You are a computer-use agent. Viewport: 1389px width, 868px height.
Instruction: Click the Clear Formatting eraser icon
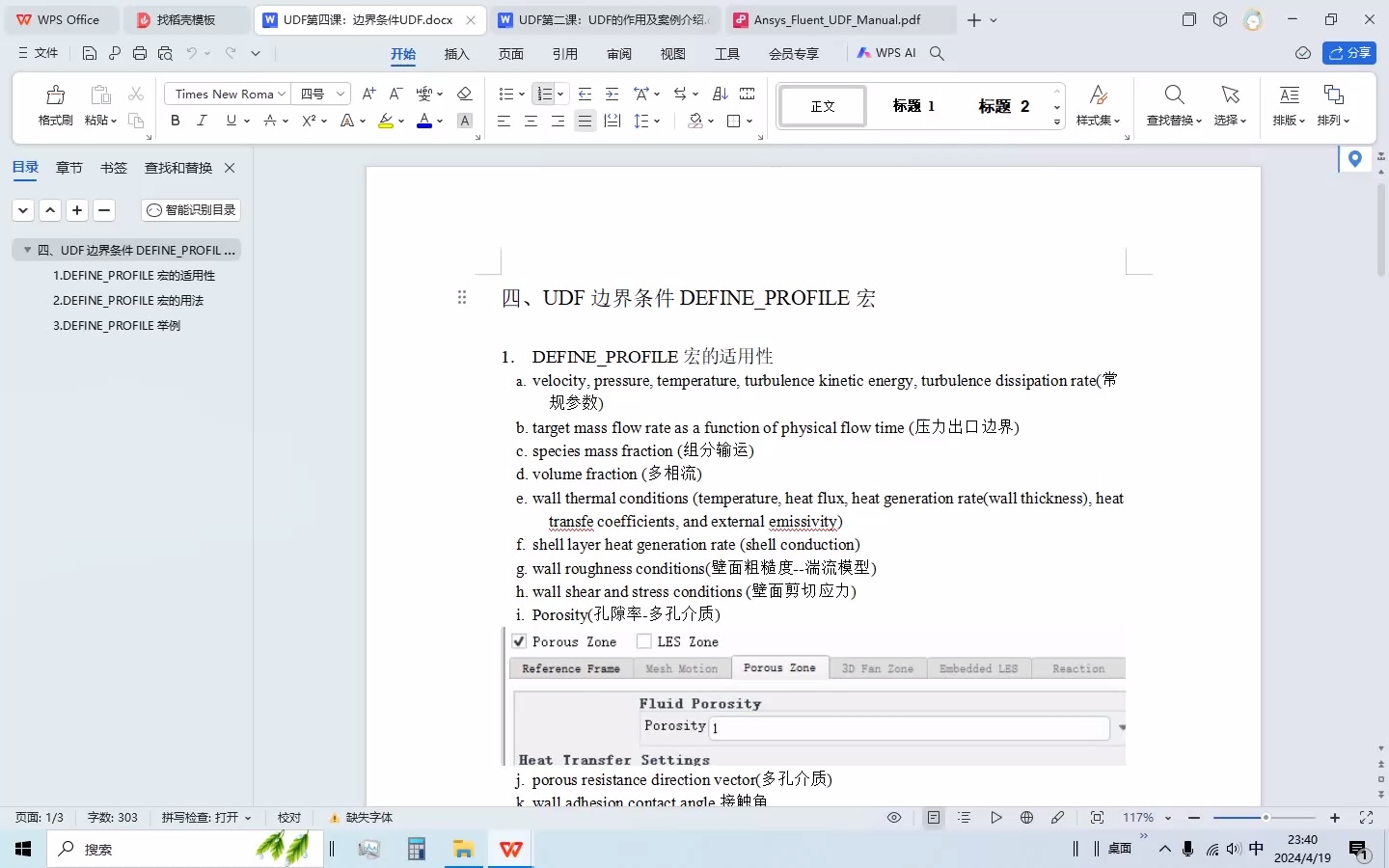465,94
